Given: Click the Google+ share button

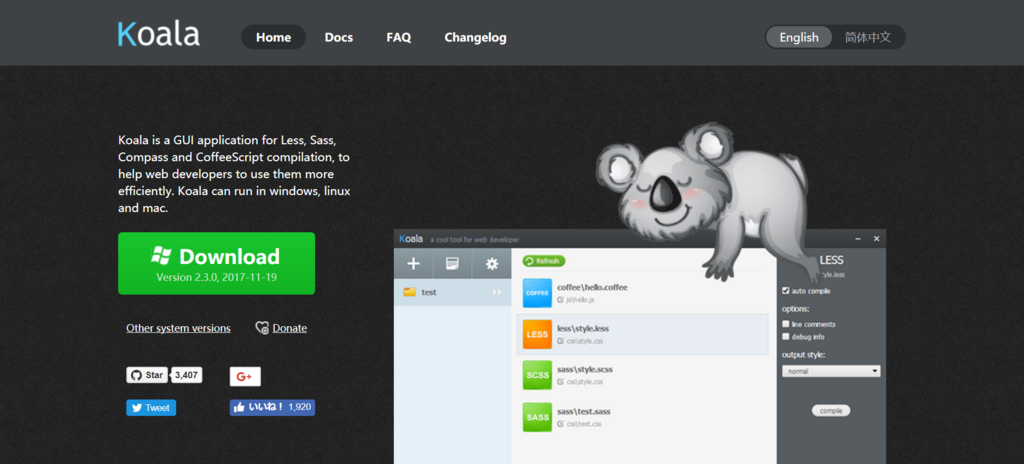Looking at the screenshot, I should (x=245, y=376).
